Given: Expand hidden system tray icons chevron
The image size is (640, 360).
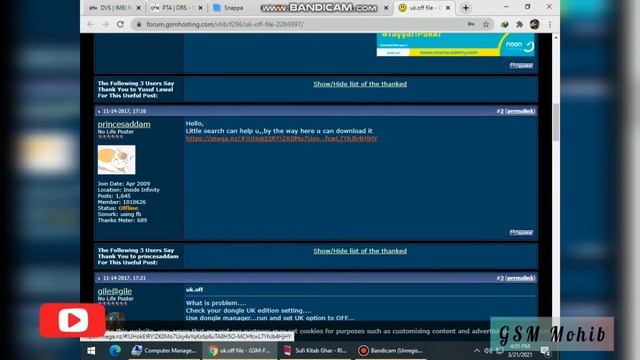Looking at the screenshot, I should [477, 351].
